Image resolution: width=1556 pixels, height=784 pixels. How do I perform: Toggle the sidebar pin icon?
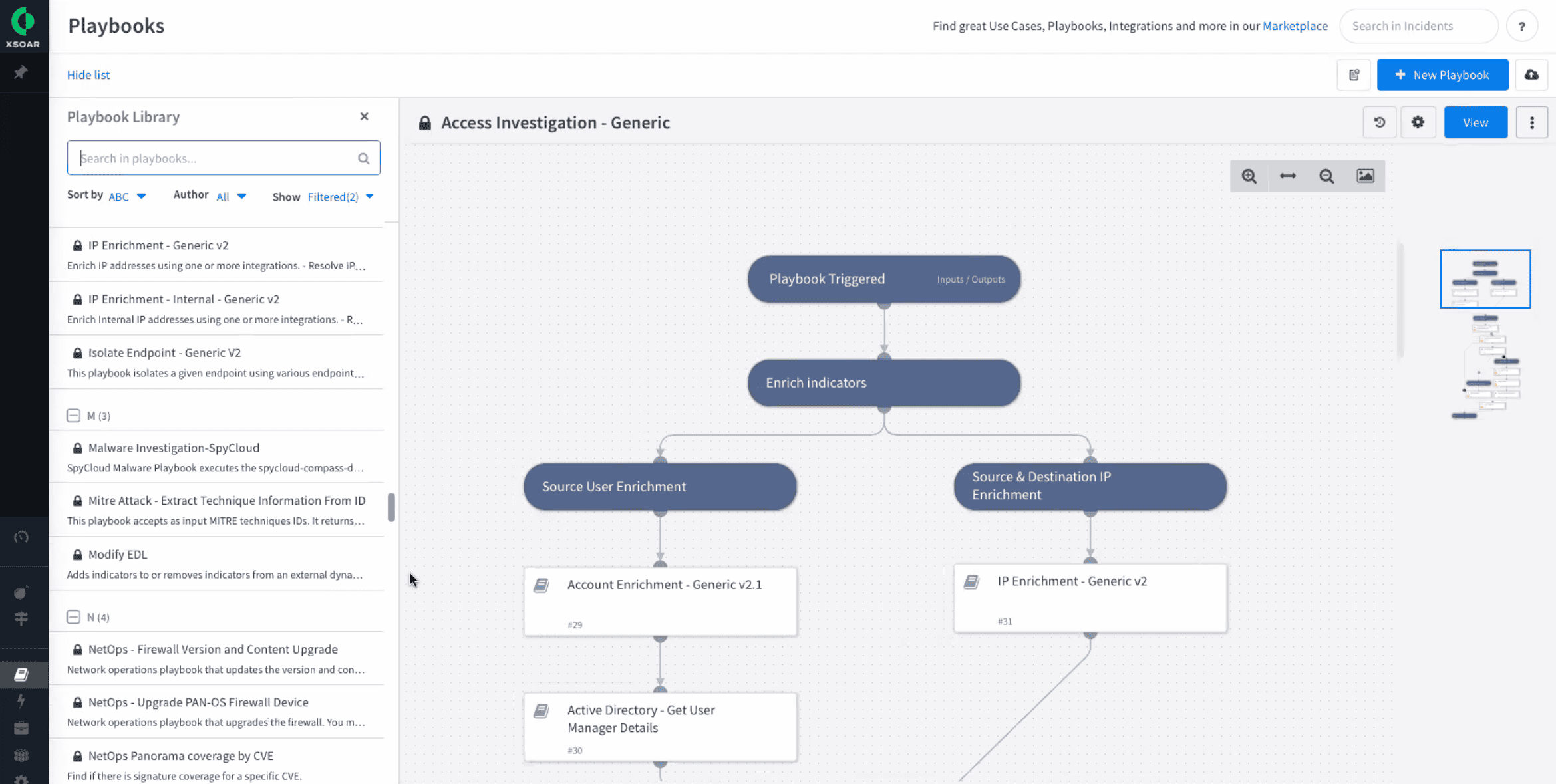point(21,72)
